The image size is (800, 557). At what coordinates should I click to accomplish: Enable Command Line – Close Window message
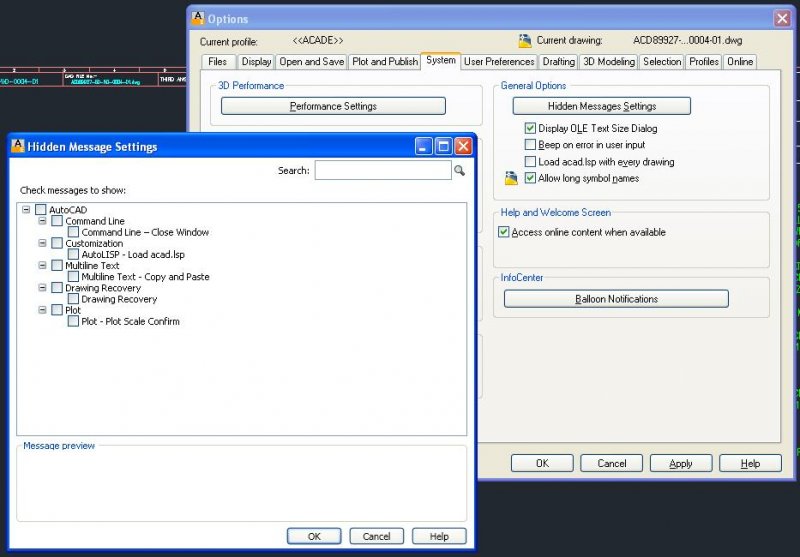click(73, 232)
